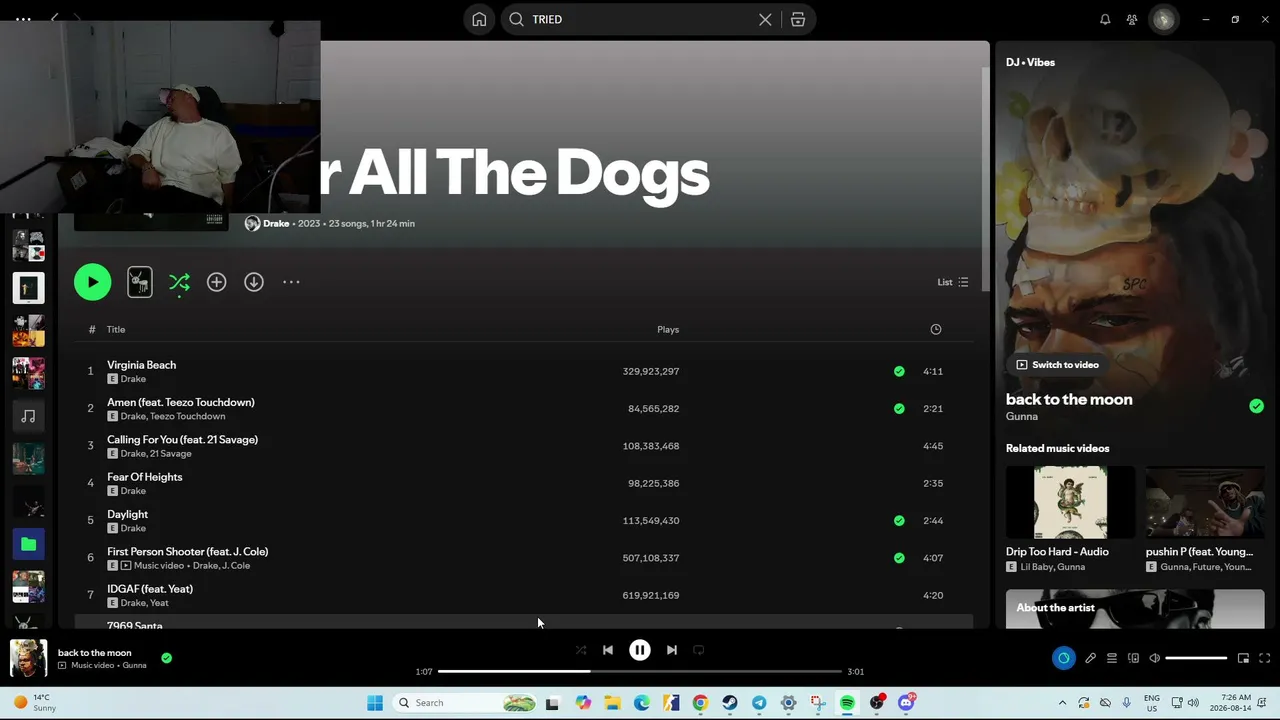Viewport: 1280px width, 720px height.
Task: Click the duration clock column icon
Action: (x=936, y=329)
